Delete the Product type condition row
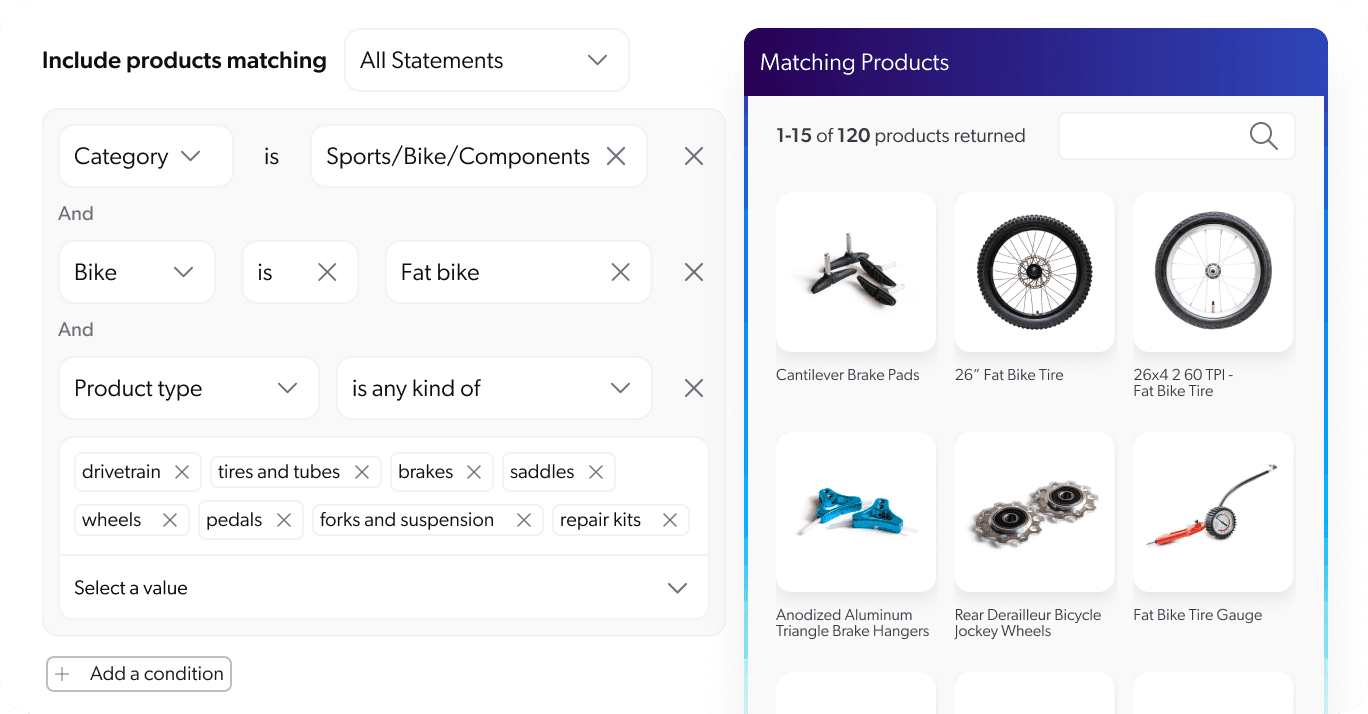The width and height of the screenshot is (1368, 714). point(693,388)
